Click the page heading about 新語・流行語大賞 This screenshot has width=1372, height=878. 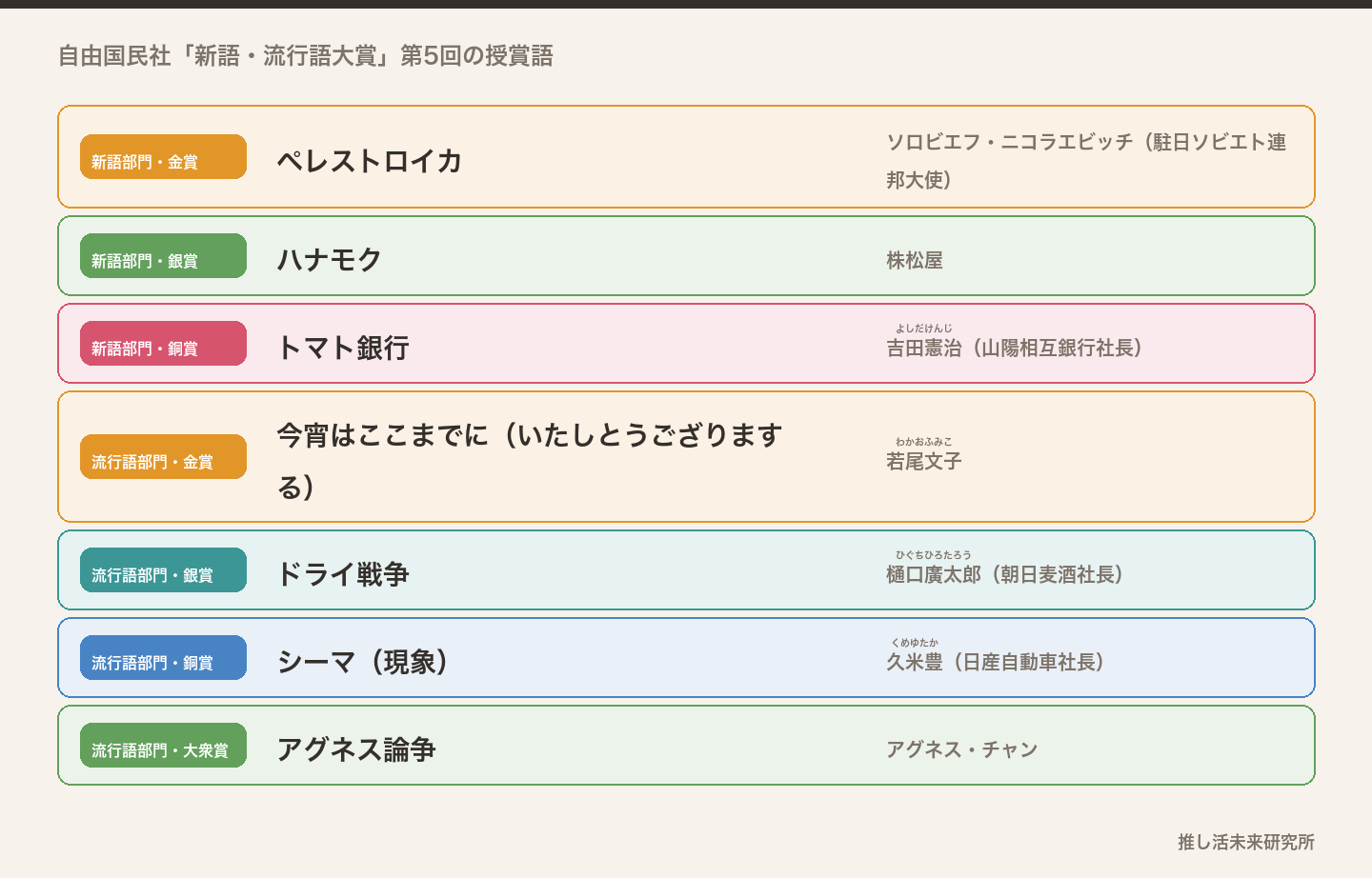click(x=306, y=56)
